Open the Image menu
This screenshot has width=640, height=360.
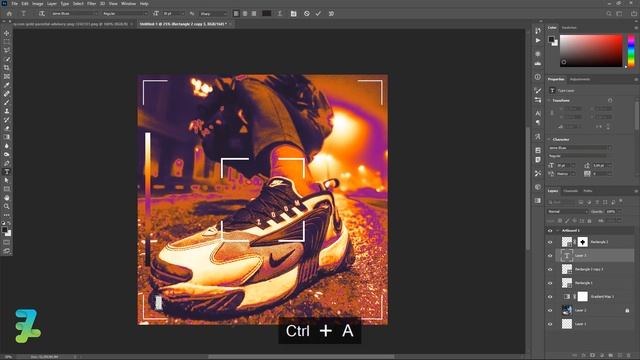38,4
